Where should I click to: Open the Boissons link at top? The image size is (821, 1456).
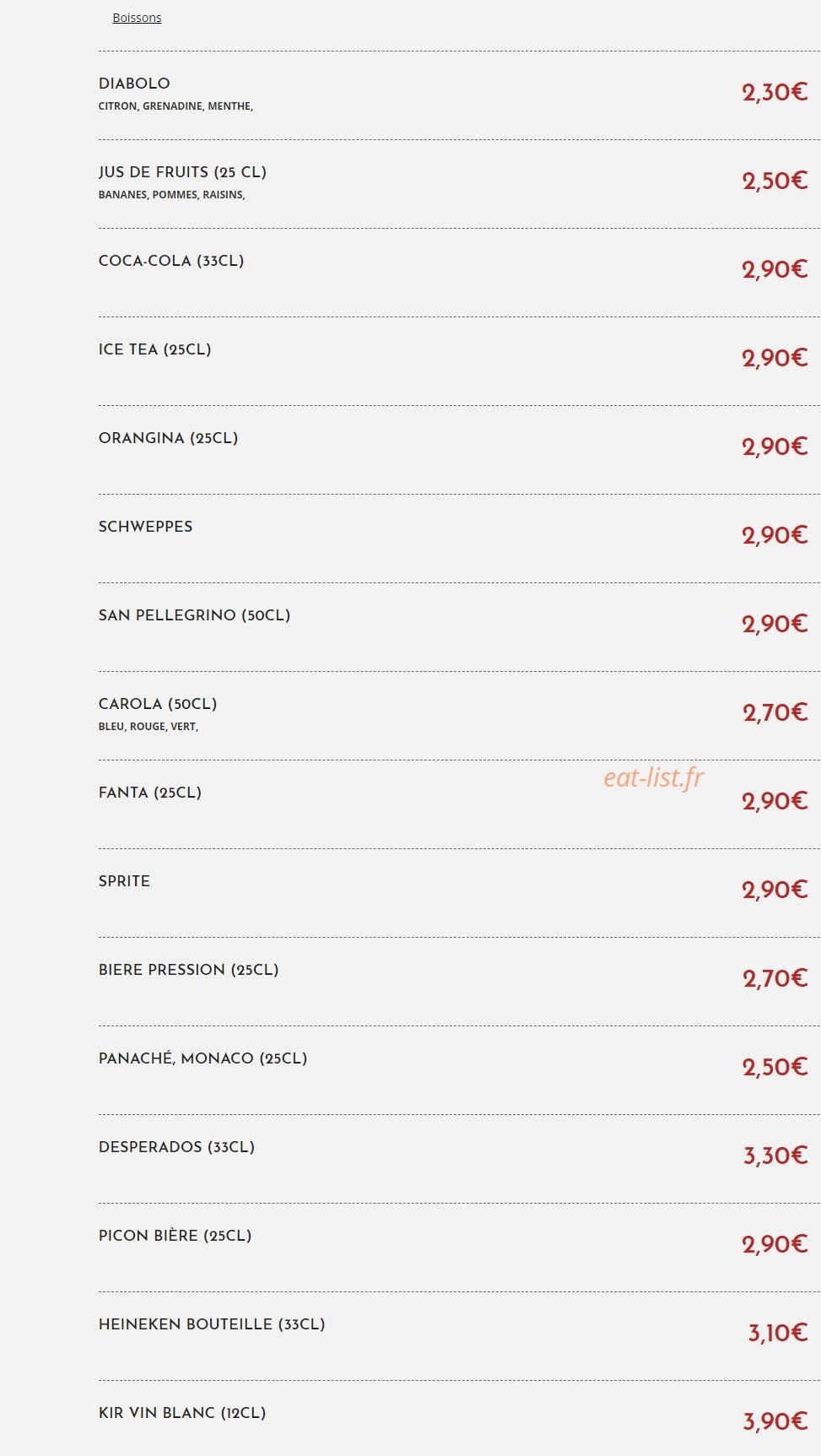137,18
